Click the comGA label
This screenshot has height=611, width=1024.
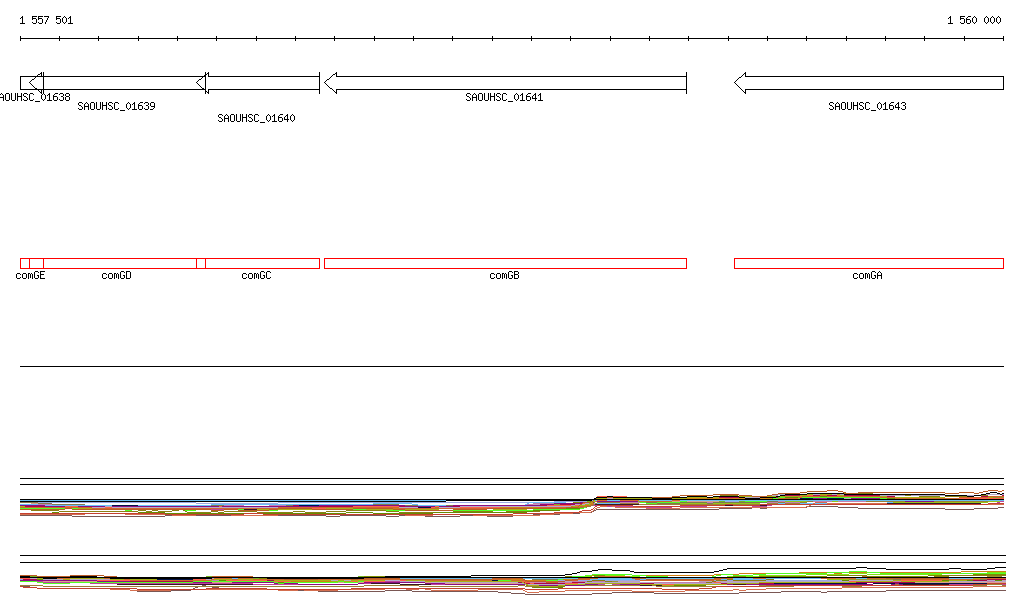tap(867, 275)
